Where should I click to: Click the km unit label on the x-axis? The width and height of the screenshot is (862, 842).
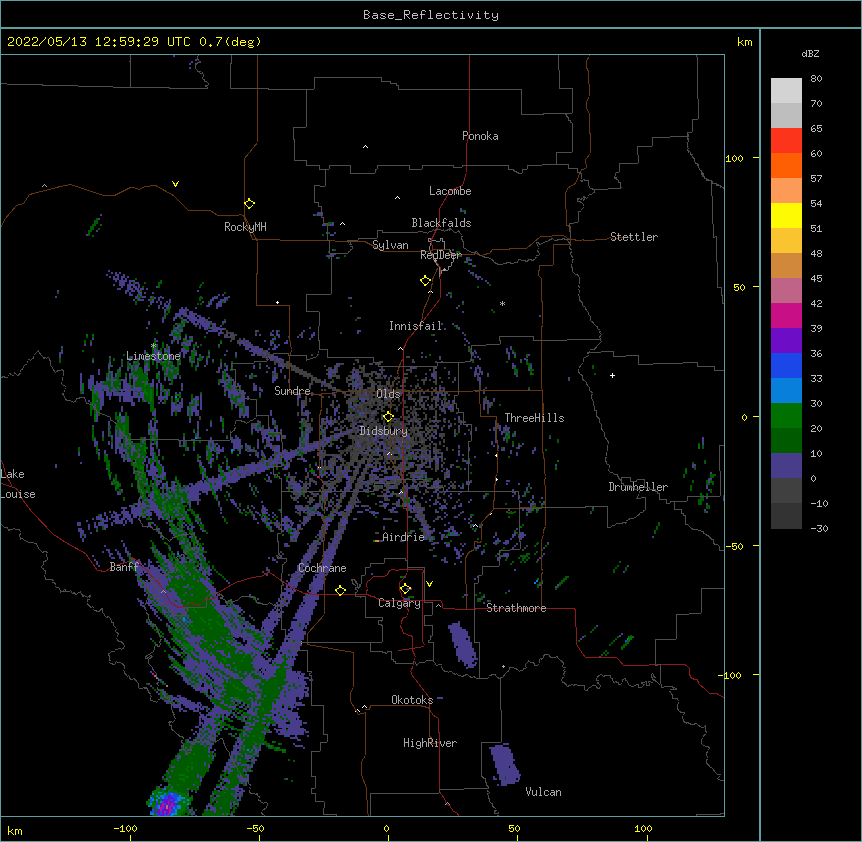pyautogui.click(x=15, y=831)
